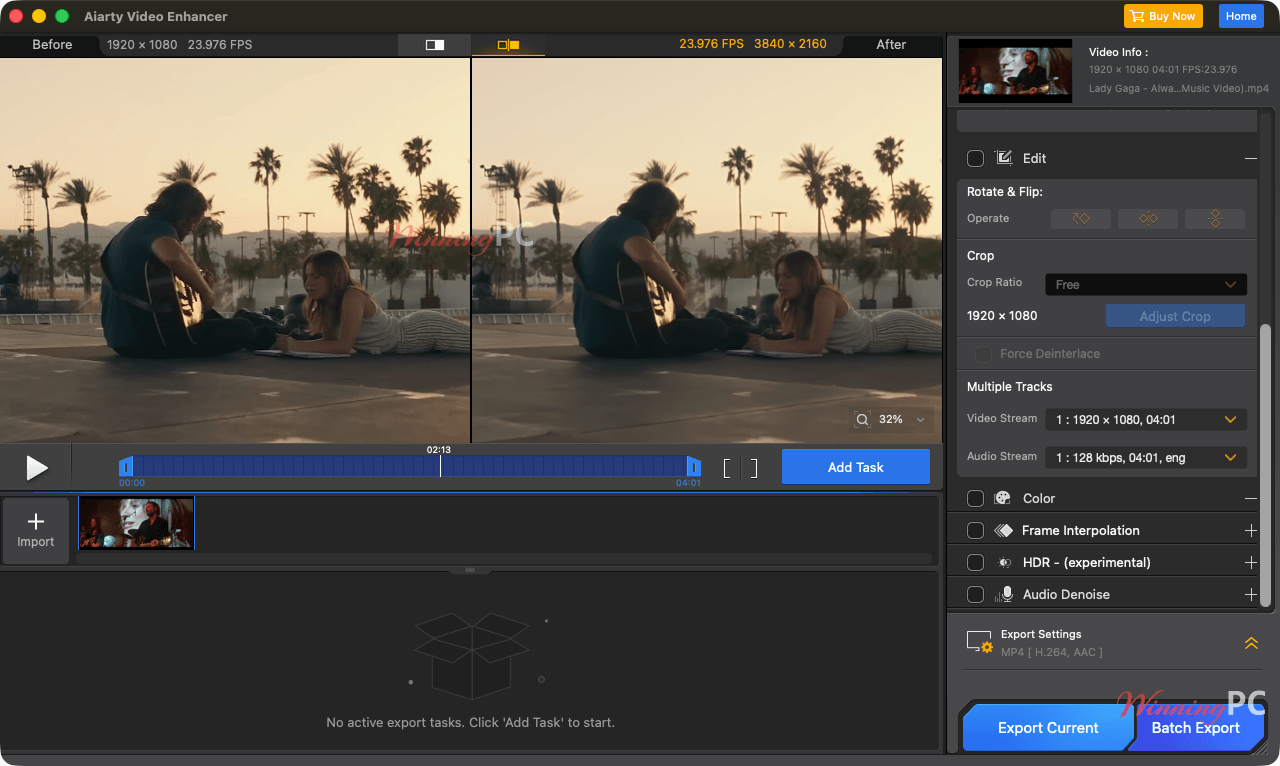1280x766 pixels.
Task: Click the horizontal flip button
Action: pos(1148,218)
